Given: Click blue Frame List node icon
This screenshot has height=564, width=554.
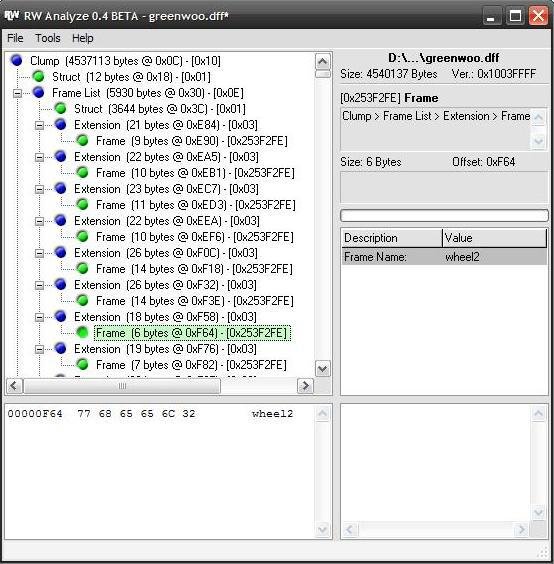Looking at the screenshot, I should click(38, 92).
